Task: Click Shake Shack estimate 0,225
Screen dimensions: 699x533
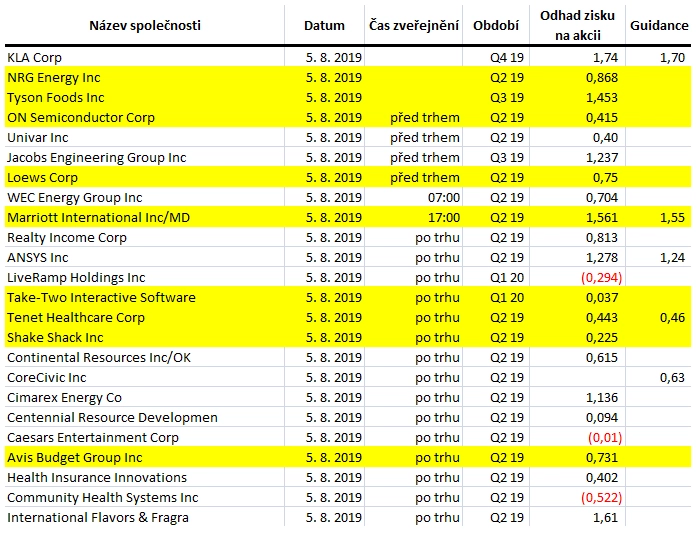Action: [x=602, y=338]
